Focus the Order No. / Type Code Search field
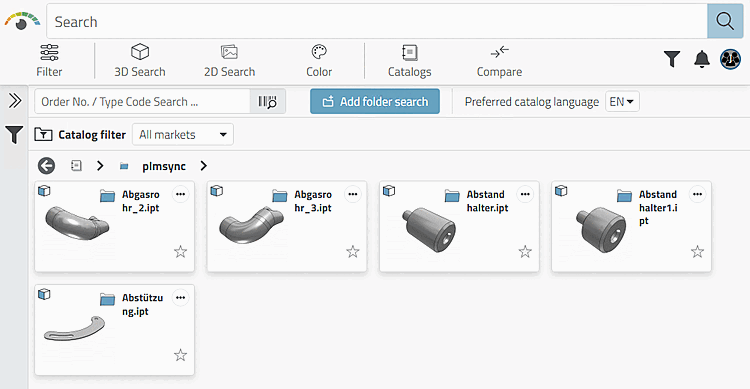Screen dimensions: 750x389 [x=143, y=101]
